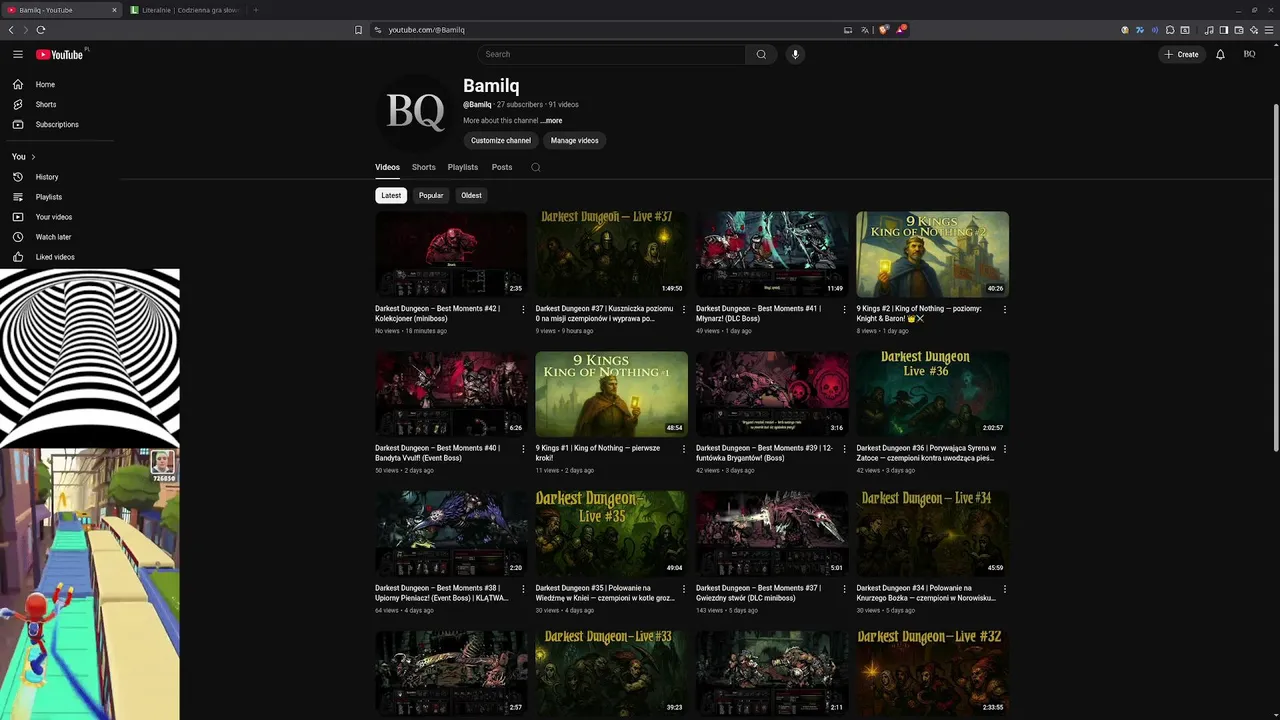
Task: Select the Oldest filter chip
Action: click(x=471, y=195)
